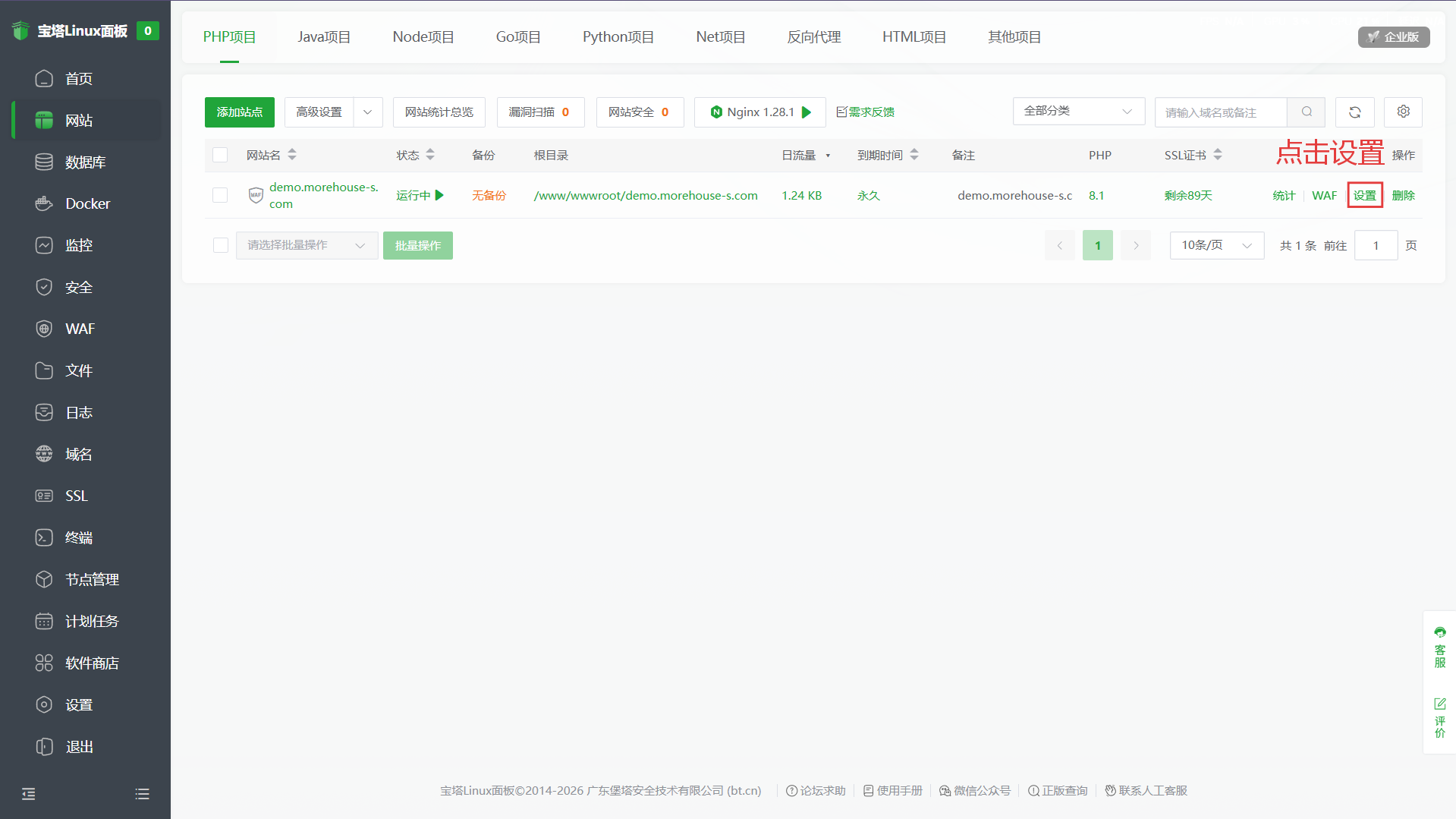
Task: Click the WAF shield icon beside site name
Action: click(x=256, y=195)
